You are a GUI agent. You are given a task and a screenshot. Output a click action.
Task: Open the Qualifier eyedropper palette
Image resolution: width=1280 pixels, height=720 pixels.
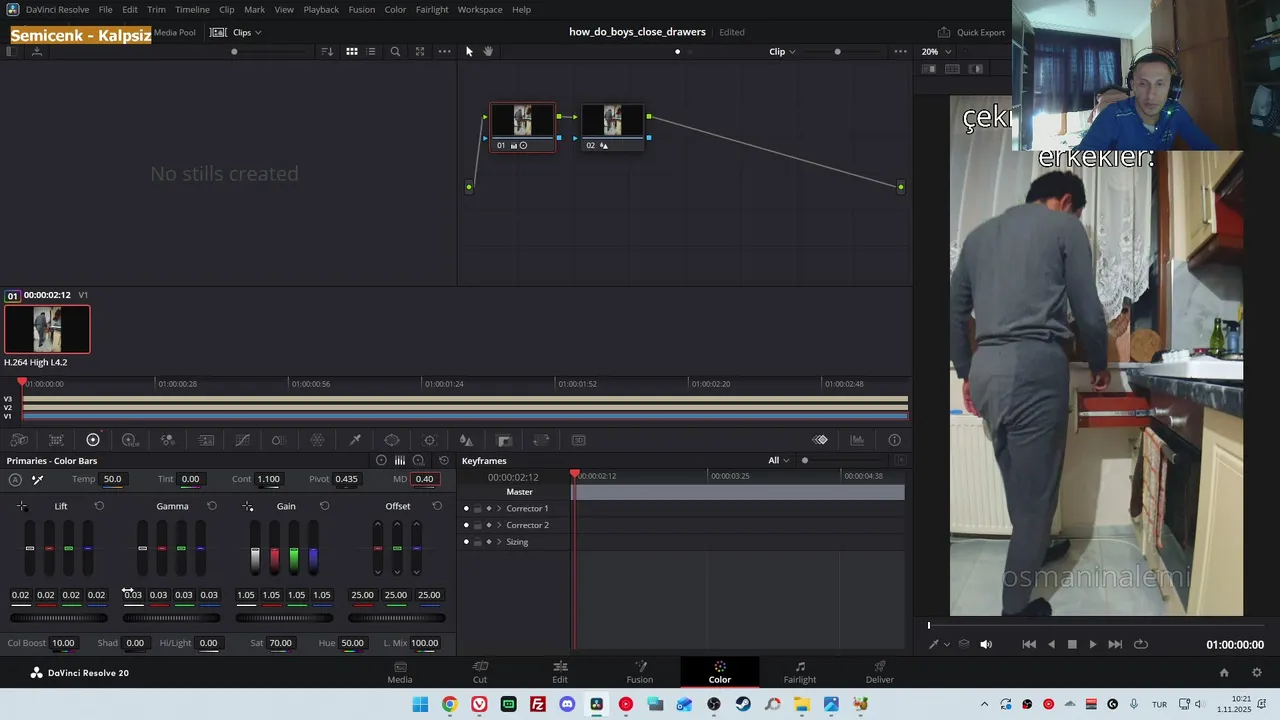pos(355,440)
